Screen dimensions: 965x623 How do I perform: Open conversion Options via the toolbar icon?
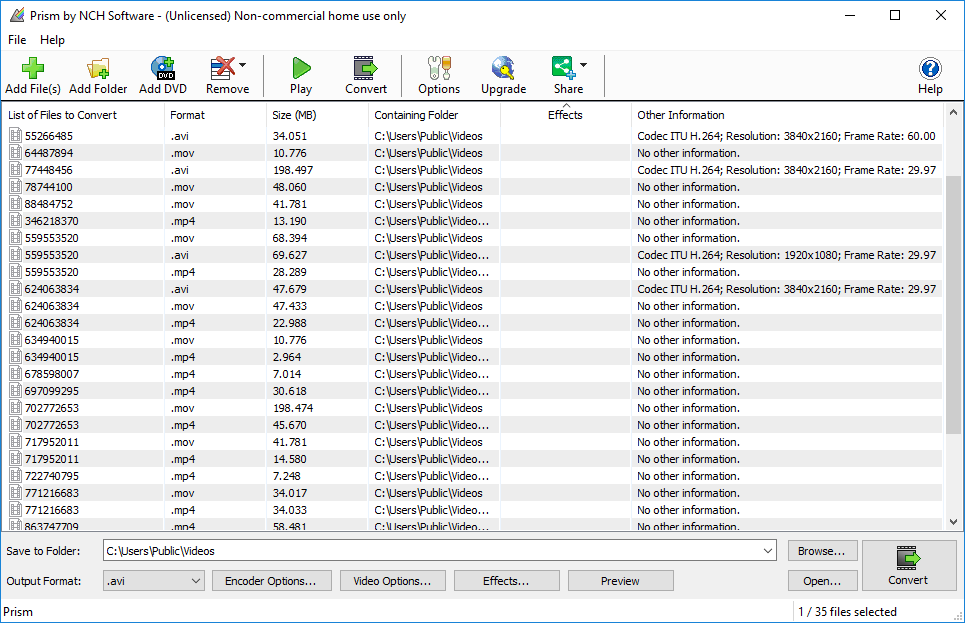coord(438,68)
